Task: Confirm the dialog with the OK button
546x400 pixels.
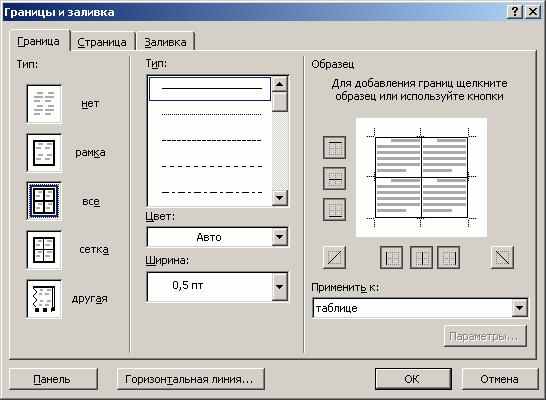Action: click(x=413, y=379)
